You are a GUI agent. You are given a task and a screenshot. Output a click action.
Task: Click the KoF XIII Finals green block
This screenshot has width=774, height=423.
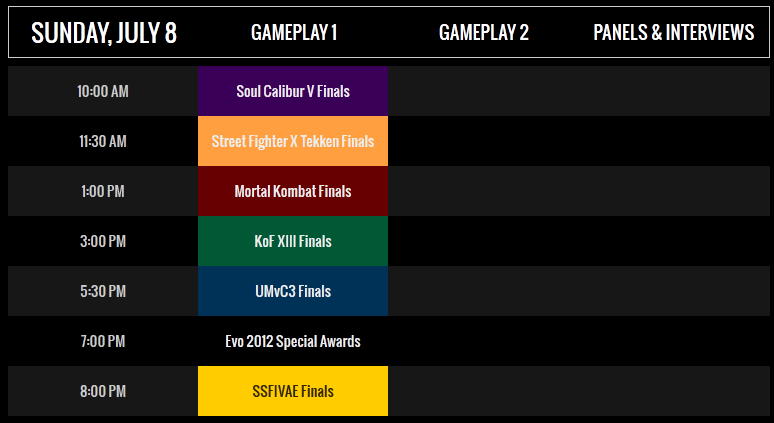[x=293, y=241]
